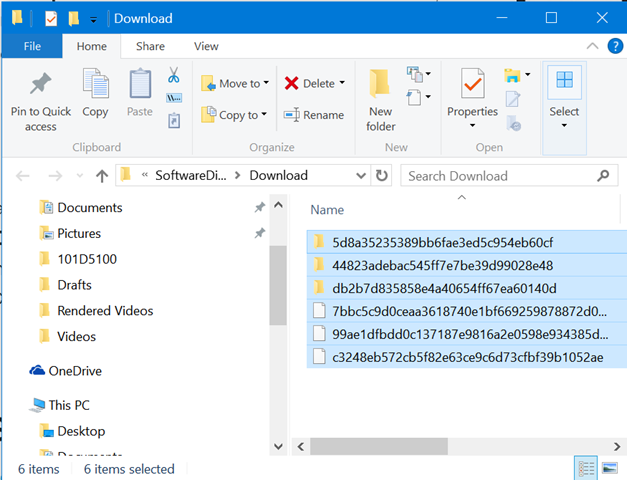
Task: Click Pin to Quick access icon
Action: [x=40, y=83]
